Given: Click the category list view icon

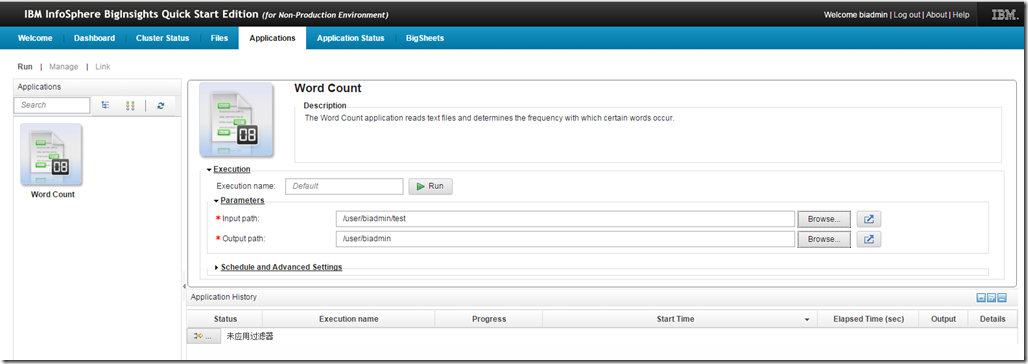Looking at the screenshot, I should point(130,105).
